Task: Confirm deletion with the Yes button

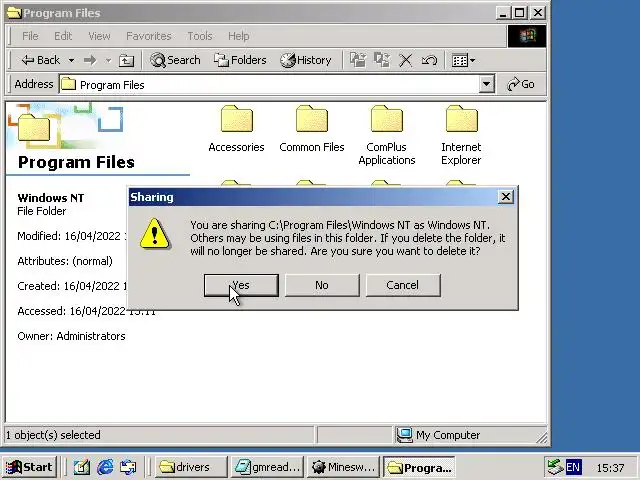Action: coord(241,285)
